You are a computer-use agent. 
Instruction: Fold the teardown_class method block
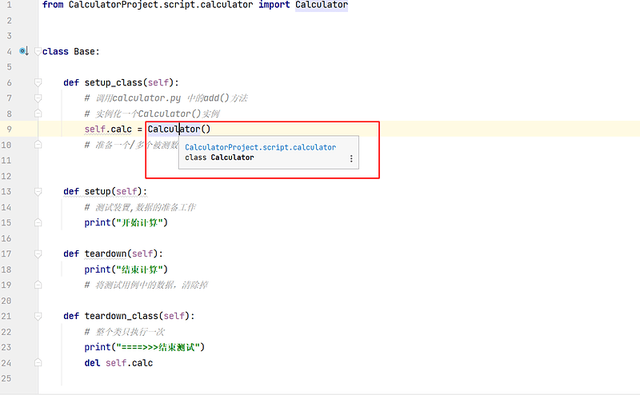point(38,316)
